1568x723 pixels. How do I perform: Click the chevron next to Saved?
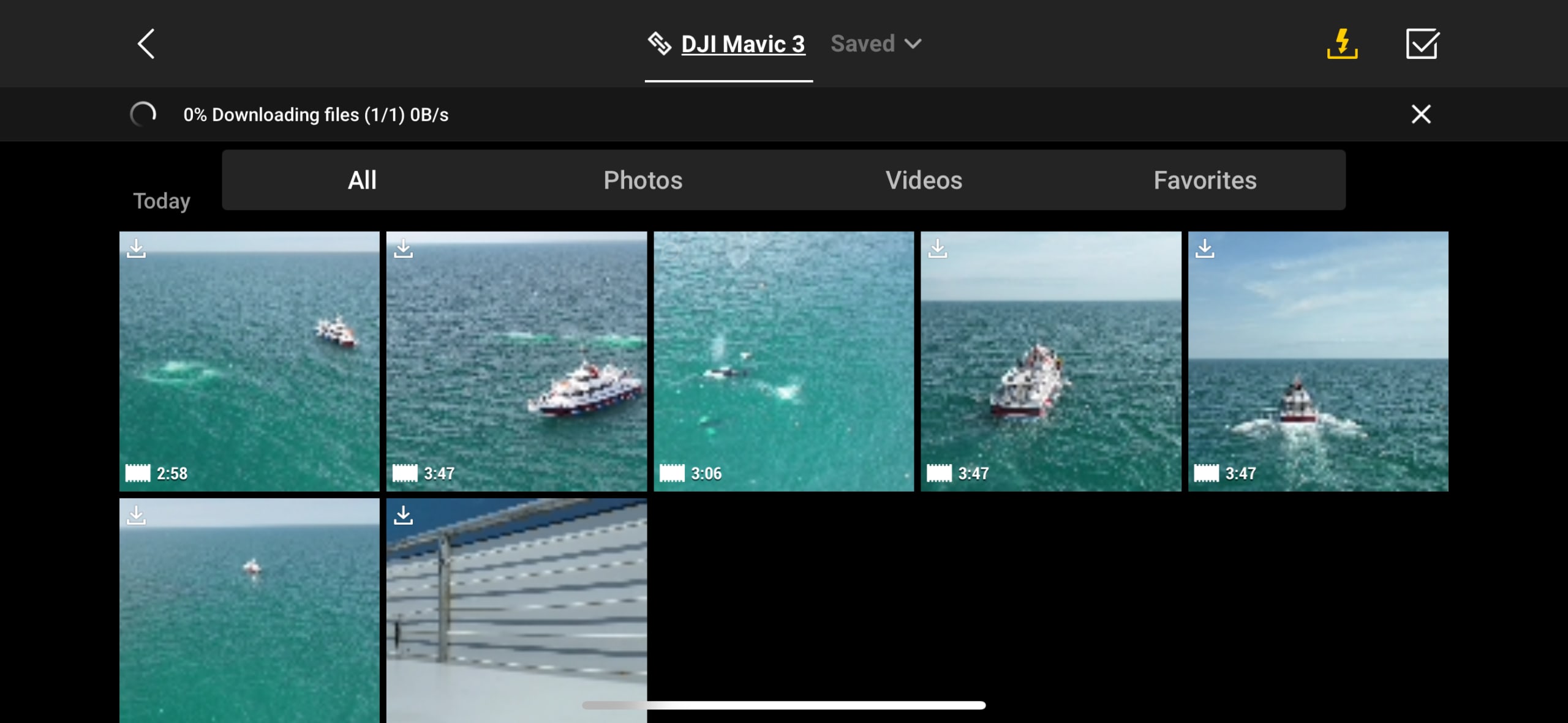[x=913, y=44]
